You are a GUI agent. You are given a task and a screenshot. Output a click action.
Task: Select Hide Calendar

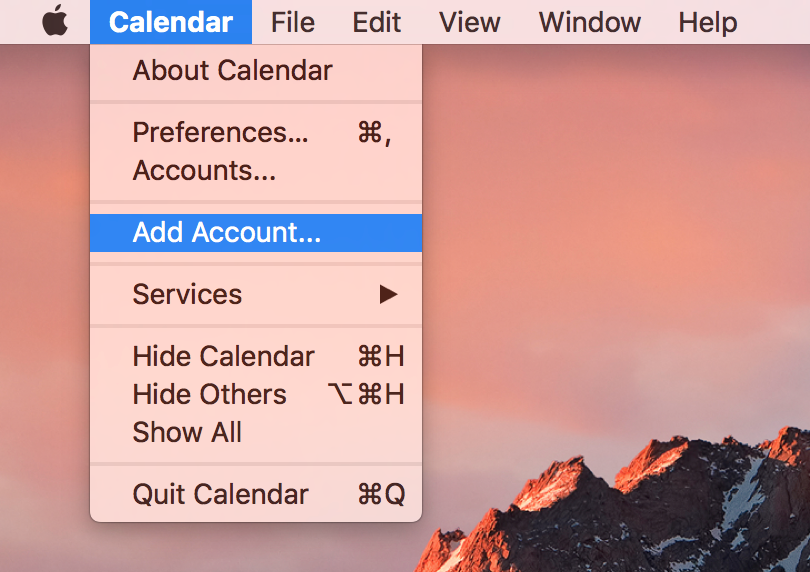point(256,356)
